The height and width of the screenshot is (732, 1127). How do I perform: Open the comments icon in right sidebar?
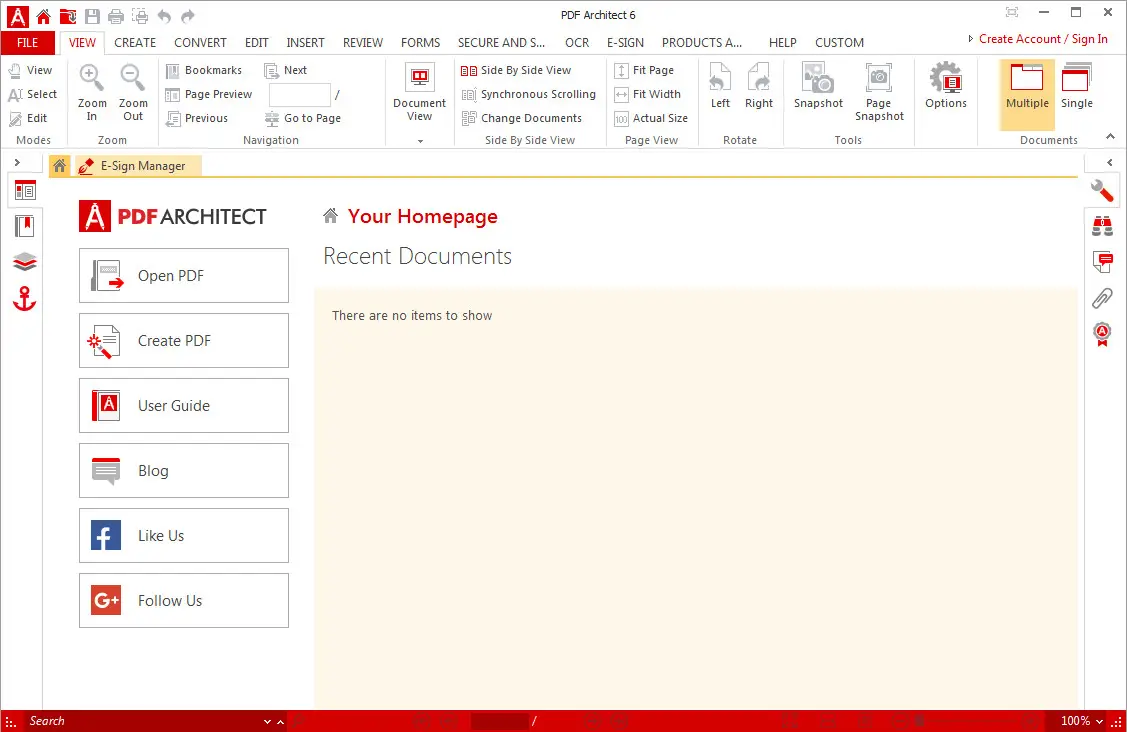[1102, 262]
